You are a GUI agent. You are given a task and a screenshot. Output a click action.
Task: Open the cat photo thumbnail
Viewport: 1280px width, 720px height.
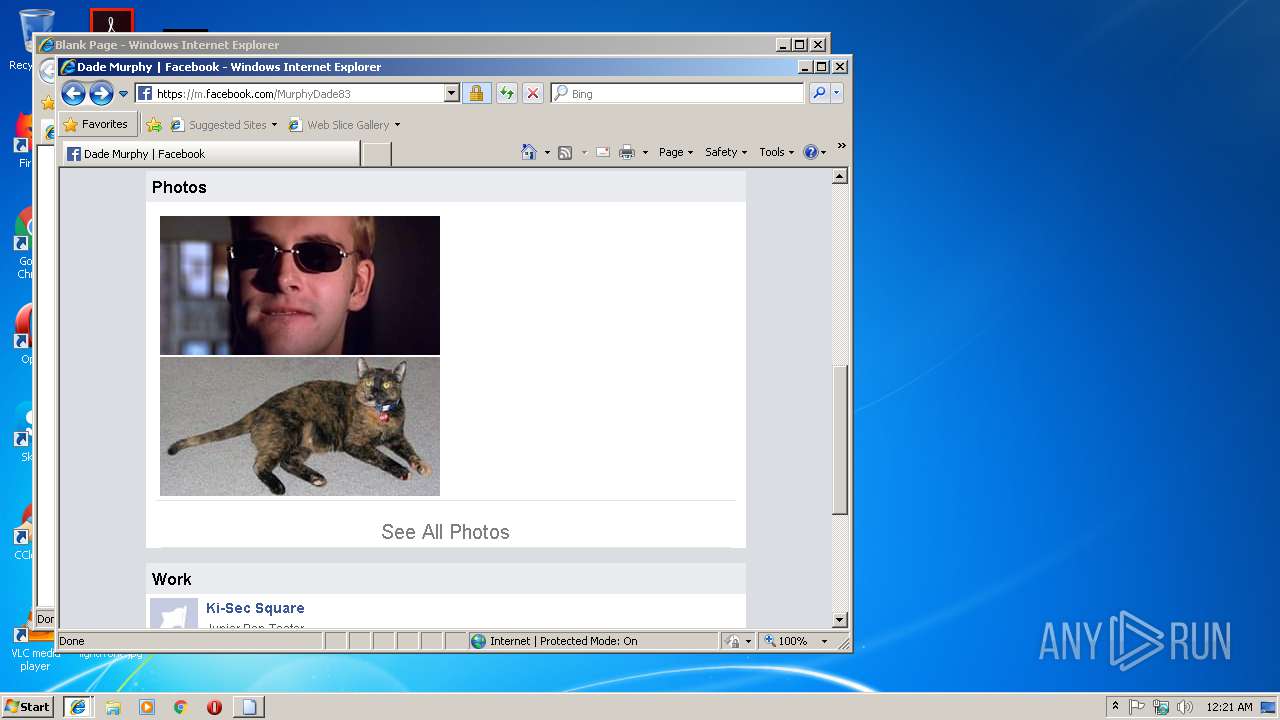pyautogui.click(x=300, y=427)
